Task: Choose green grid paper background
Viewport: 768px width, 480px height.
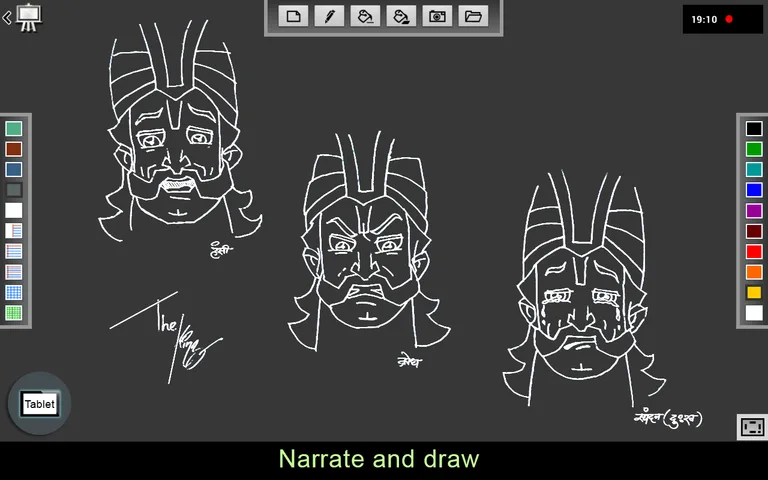Action: [14, 313]
